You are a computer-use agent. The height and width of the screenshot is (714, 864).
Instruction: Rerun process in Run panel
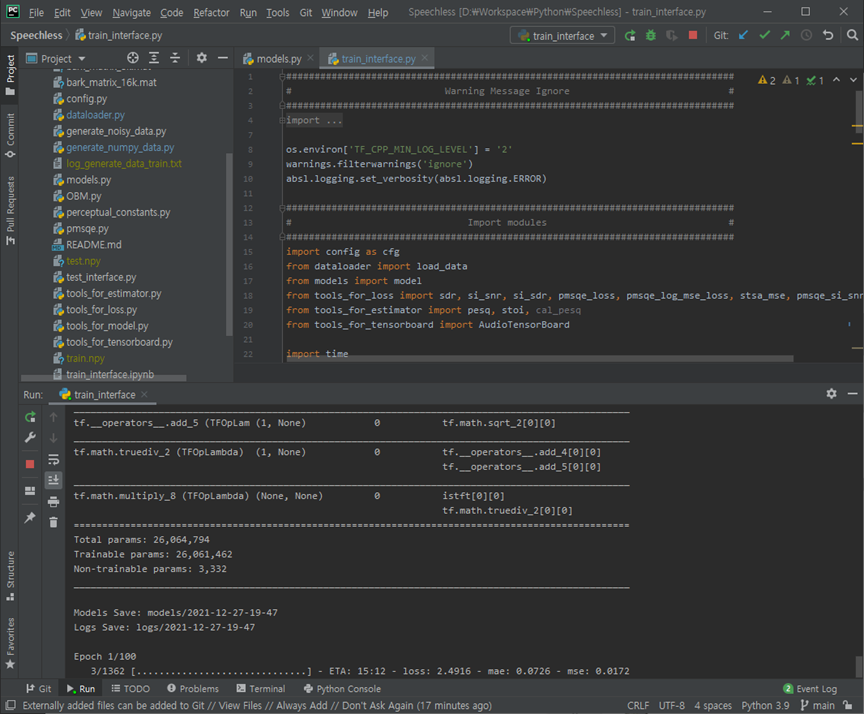(30, 417)
